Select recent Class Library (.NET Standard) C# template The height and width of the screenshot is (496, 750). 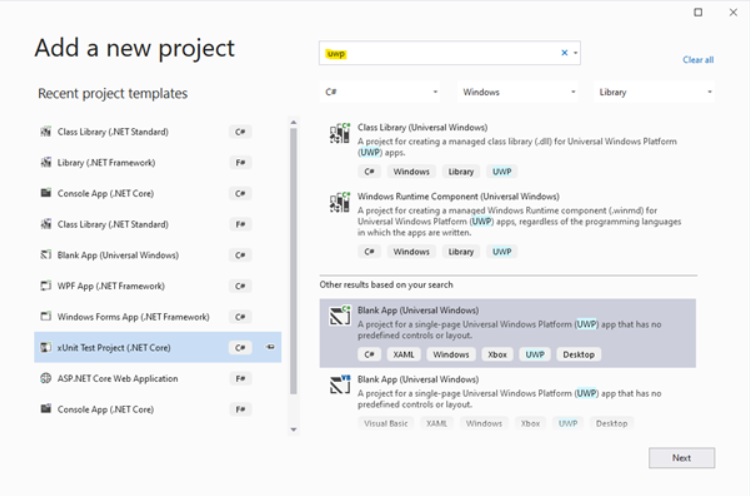[x=157, y=132]
